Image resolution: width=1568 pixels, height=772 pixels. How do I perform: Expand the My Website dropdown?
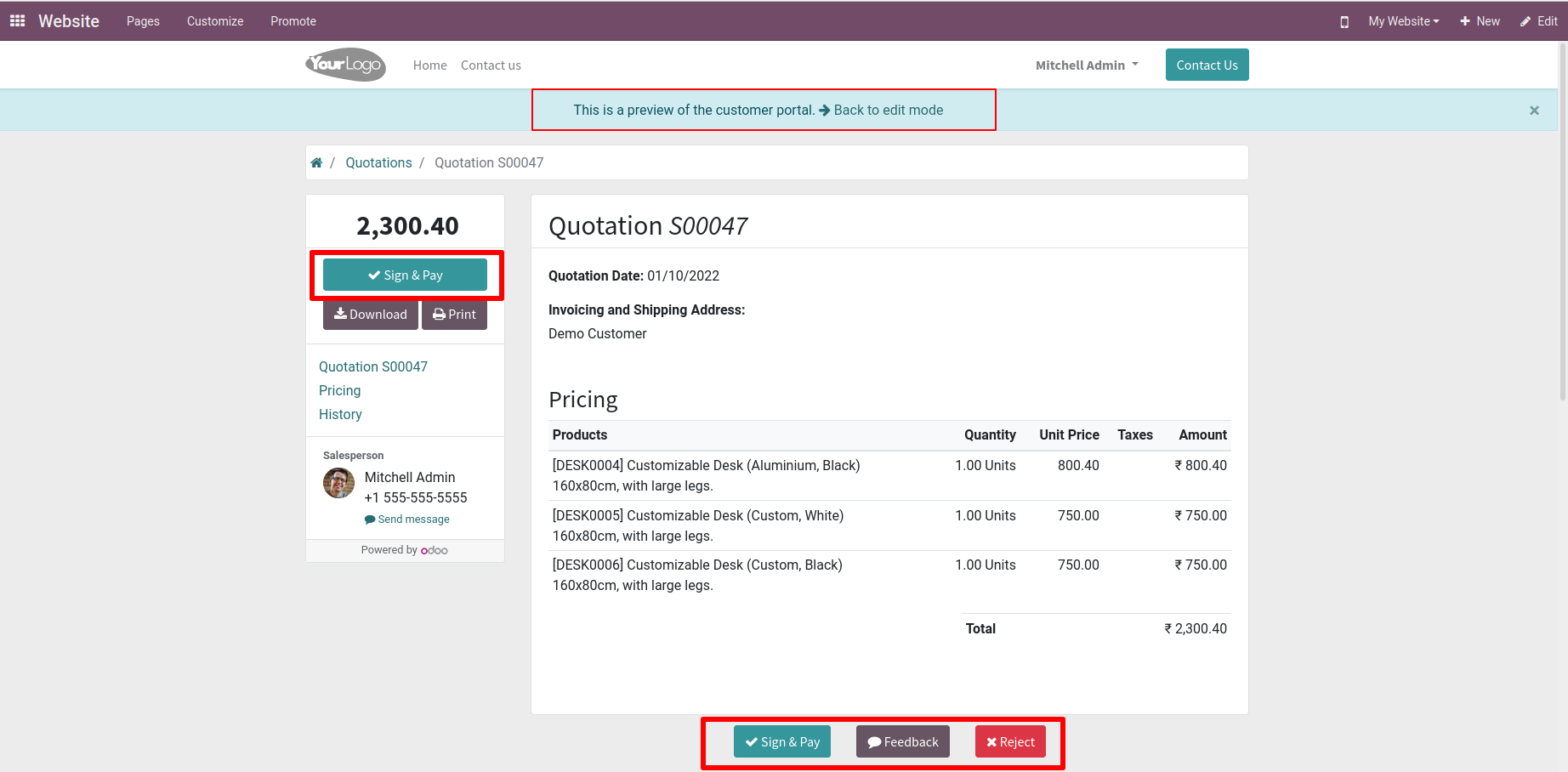pos(1404,21)
